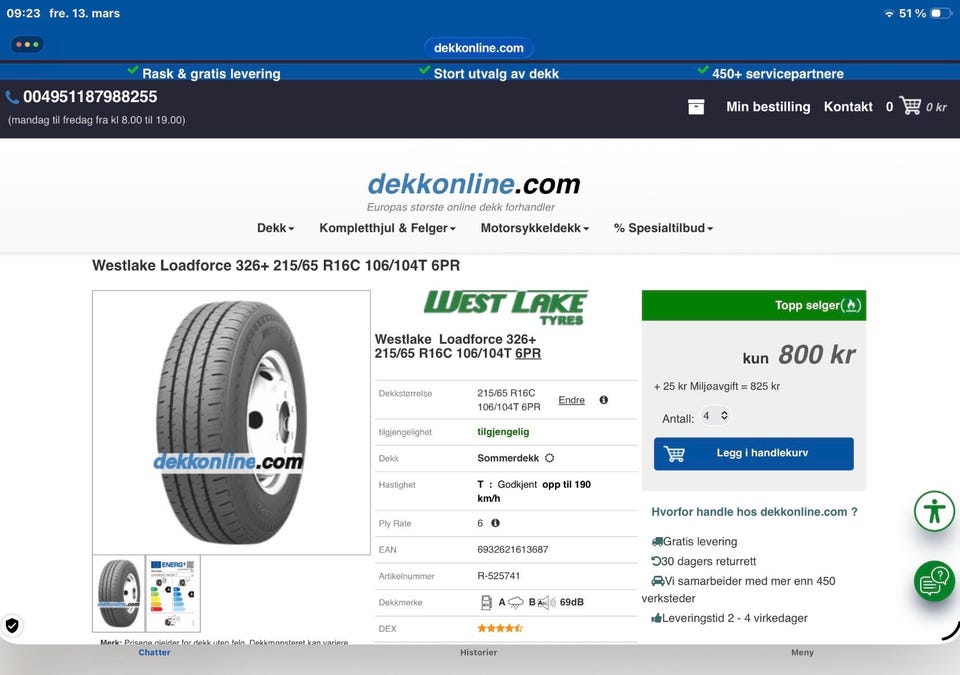The image size is (960, 675).
Task: Select the tire photo thumbnail
Action: point(119,593)
